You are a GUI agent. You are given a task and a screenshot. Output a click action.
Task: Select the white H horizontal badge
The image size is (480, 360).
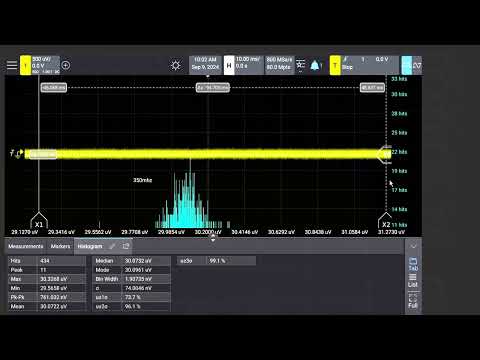pyautogui.click(x=229, y=65)
